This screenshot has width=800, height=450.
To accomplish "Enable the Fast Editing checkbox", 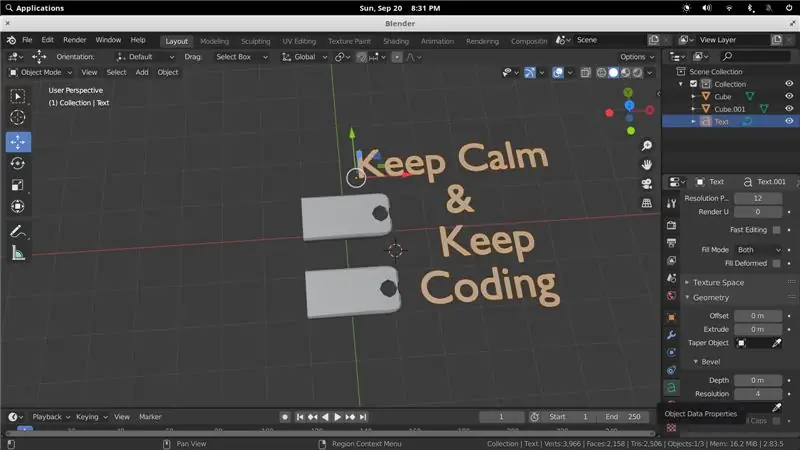I will tap(776, 230).
